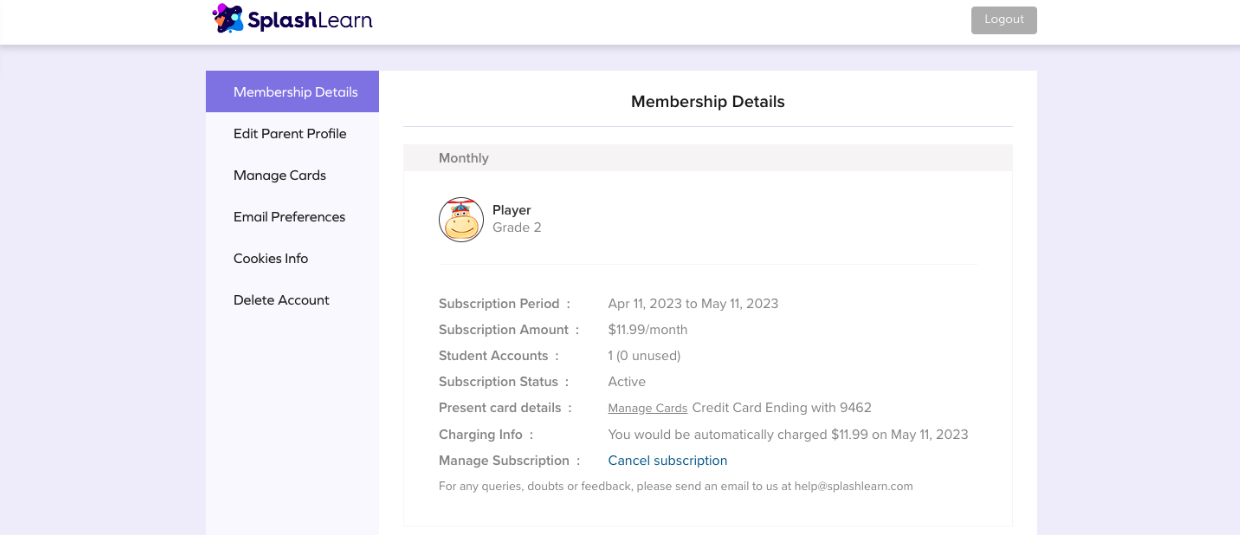1240x535 pixels.
Task: Open Email Preferences settings
Action: [x=289, y=217]
